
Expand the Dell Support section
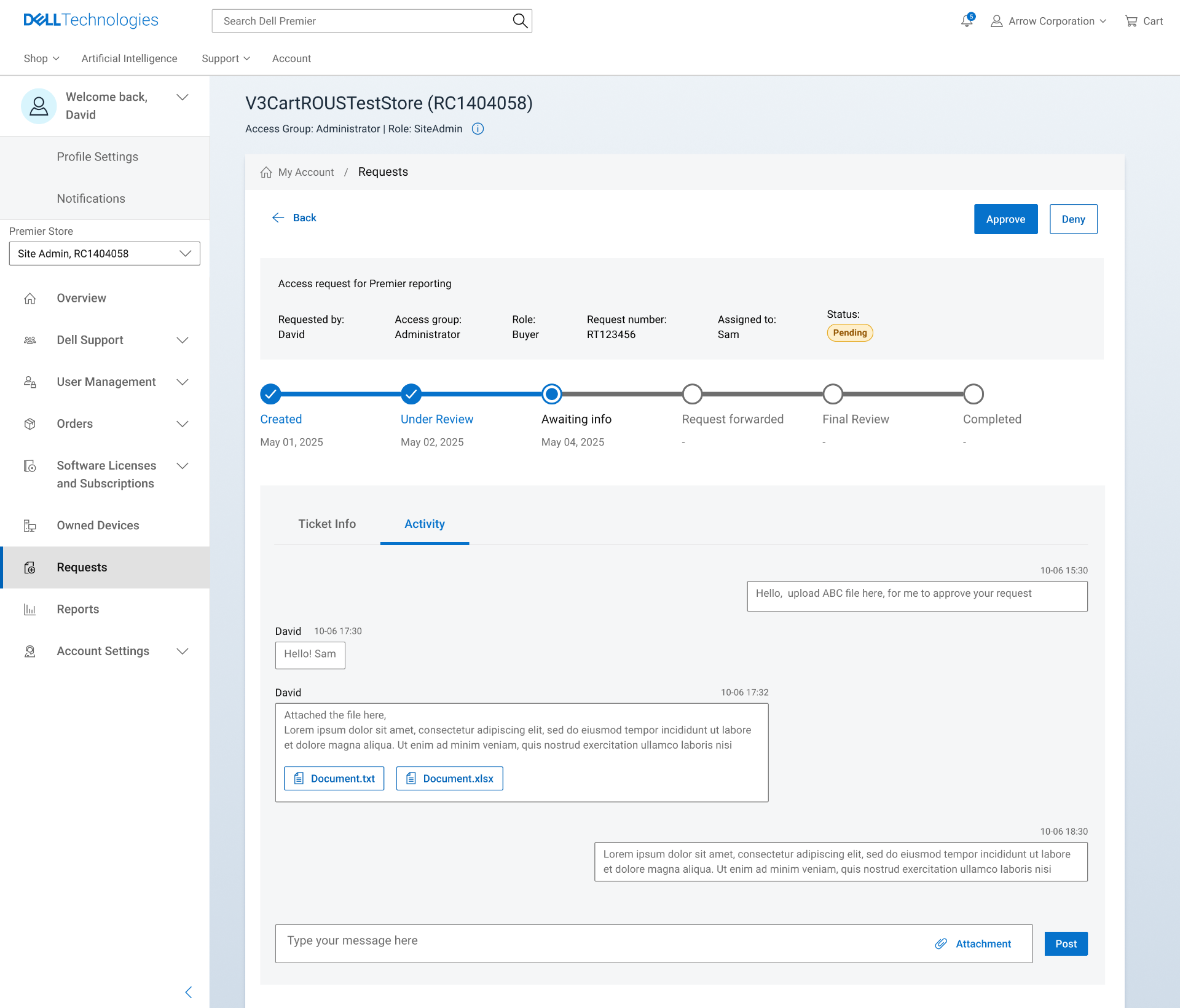coord(183,340)
